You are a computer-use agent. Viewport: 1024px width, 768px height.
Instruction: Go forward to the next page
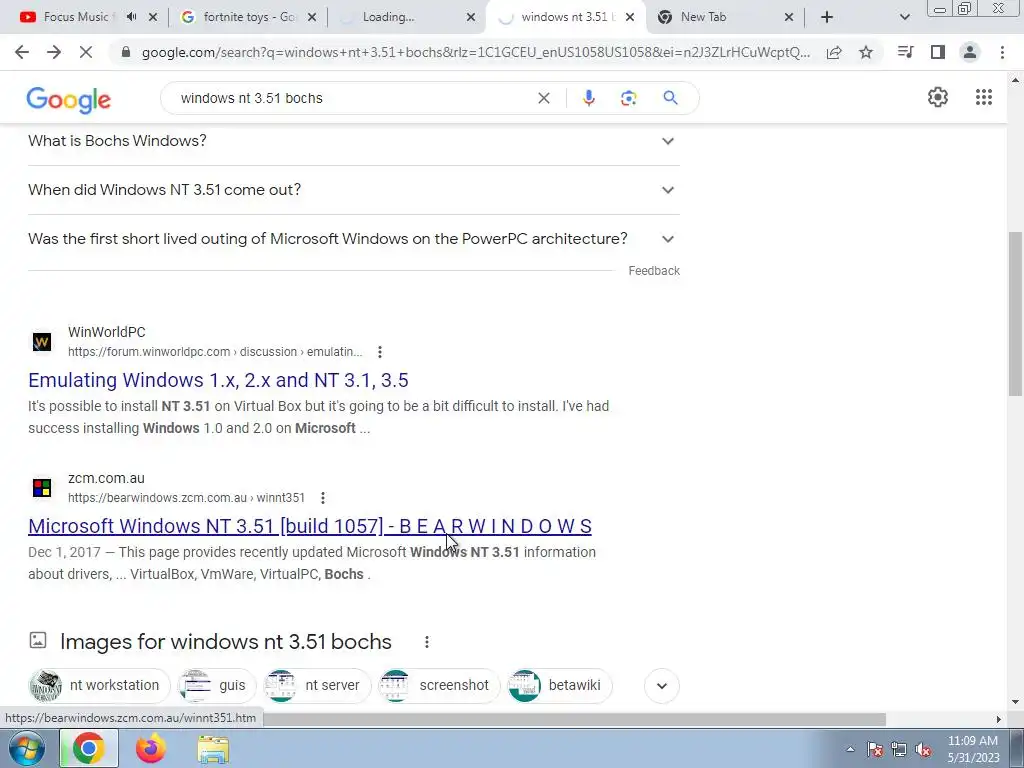click(x=54, y=52)
